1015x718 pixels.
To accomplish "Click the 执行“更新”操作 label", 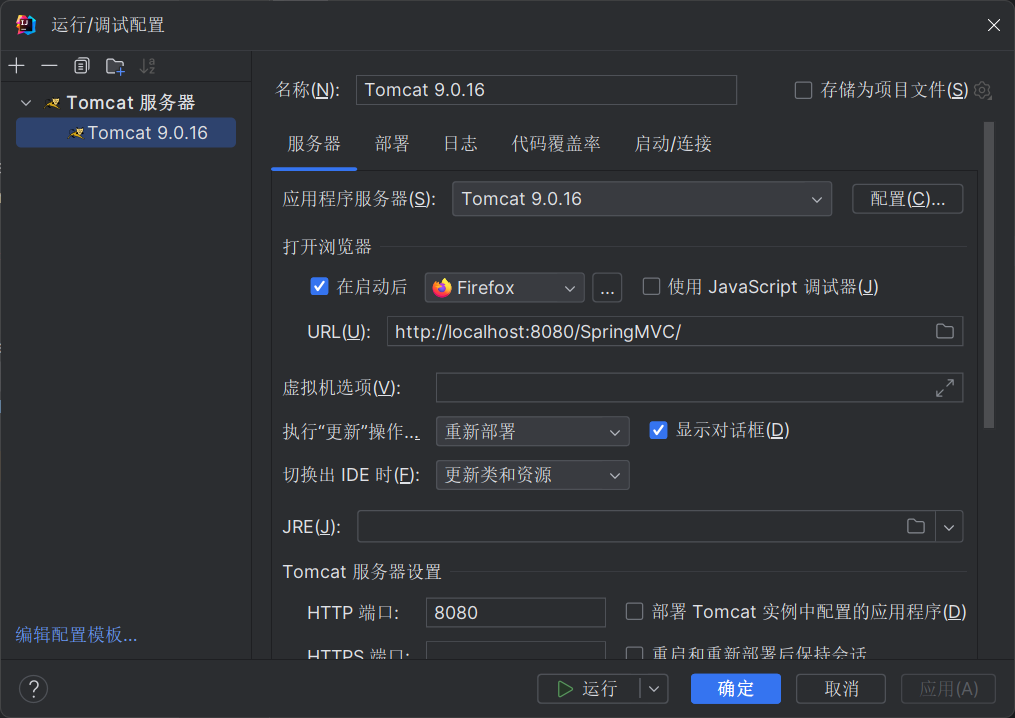I will pyautogui.click(x=351, y=431).
